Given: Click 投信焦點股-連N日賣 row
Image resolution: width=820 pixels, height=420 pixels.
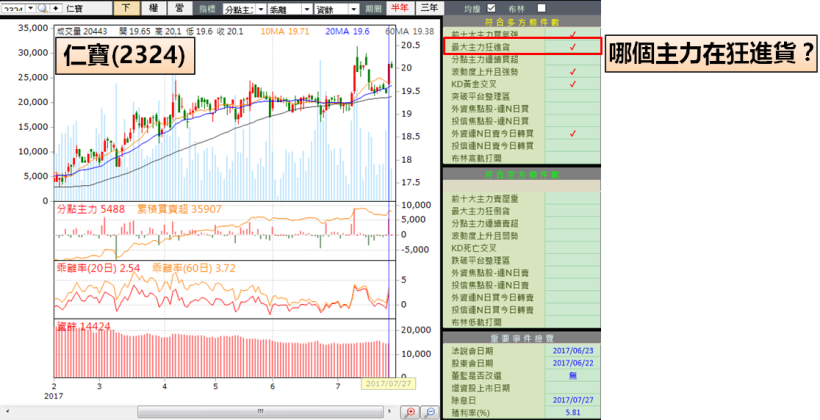Looking at the screenshot, I should pos(521,285).
